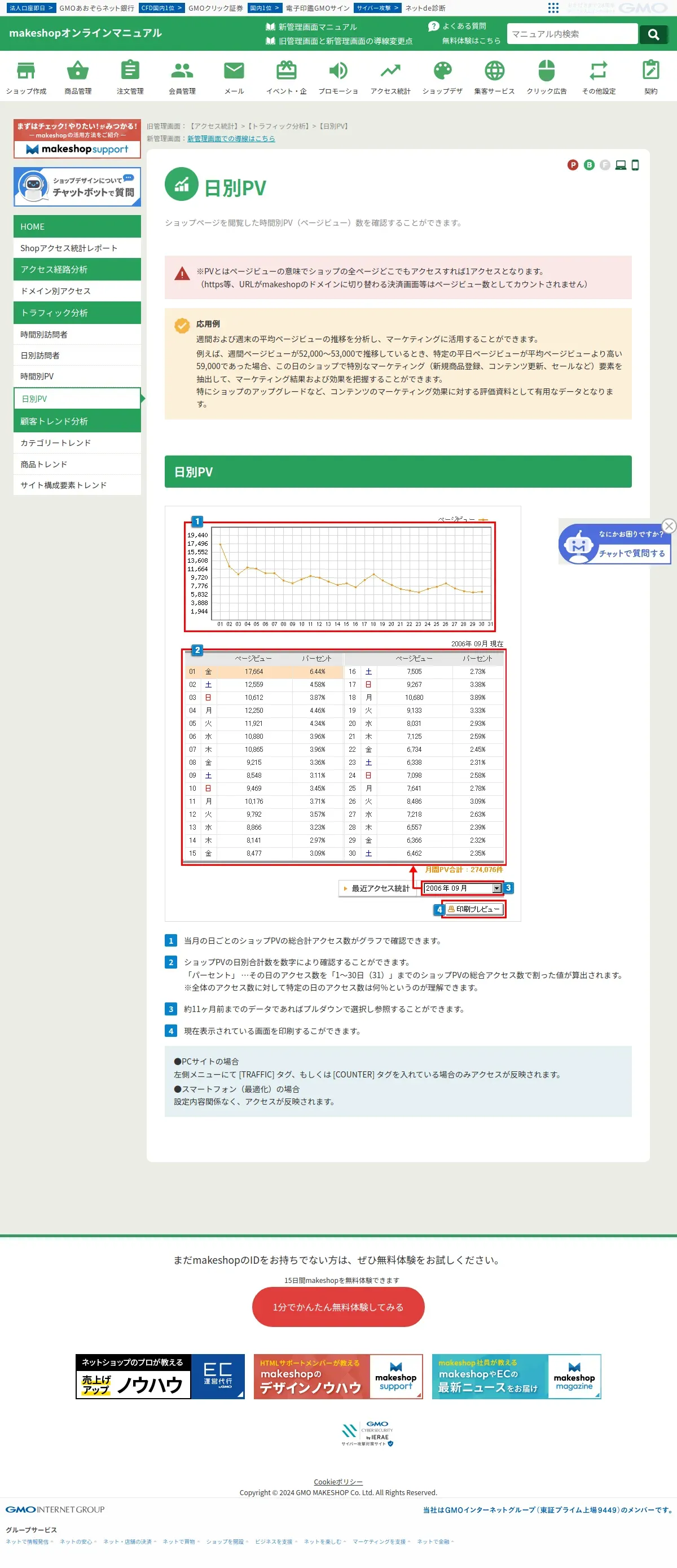
Task: Click the GMO INTERNET GROUP logo
Action: [x=55, y=1509]
